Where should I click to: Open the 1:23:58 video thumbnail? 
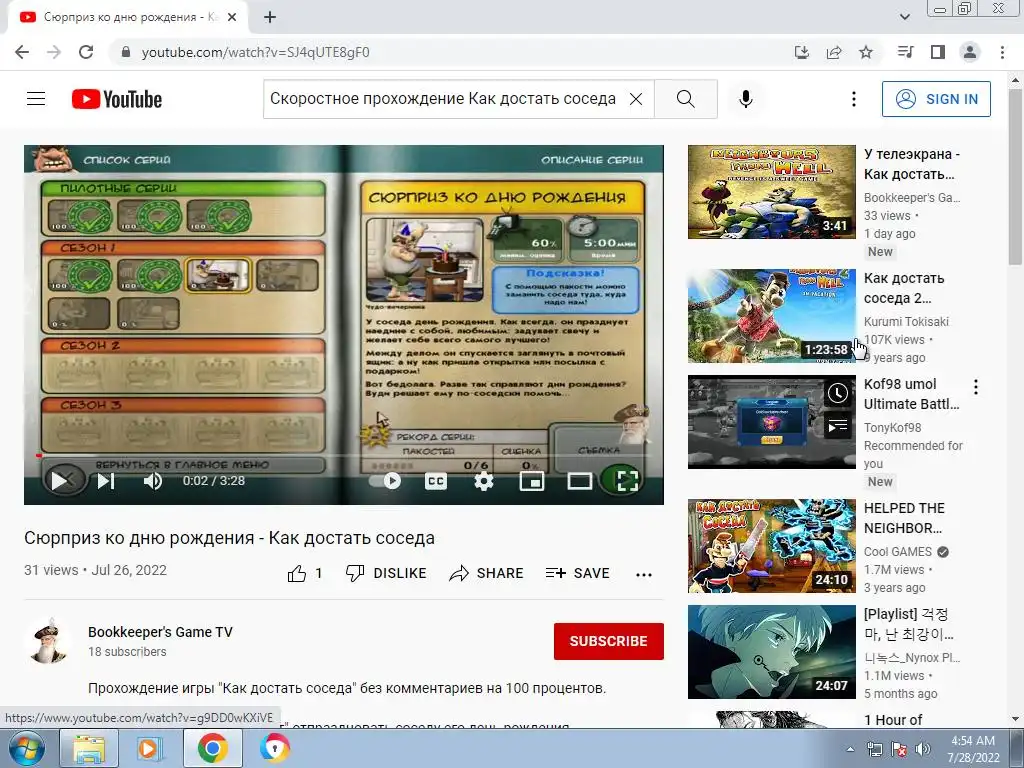[x=771, y=316]
